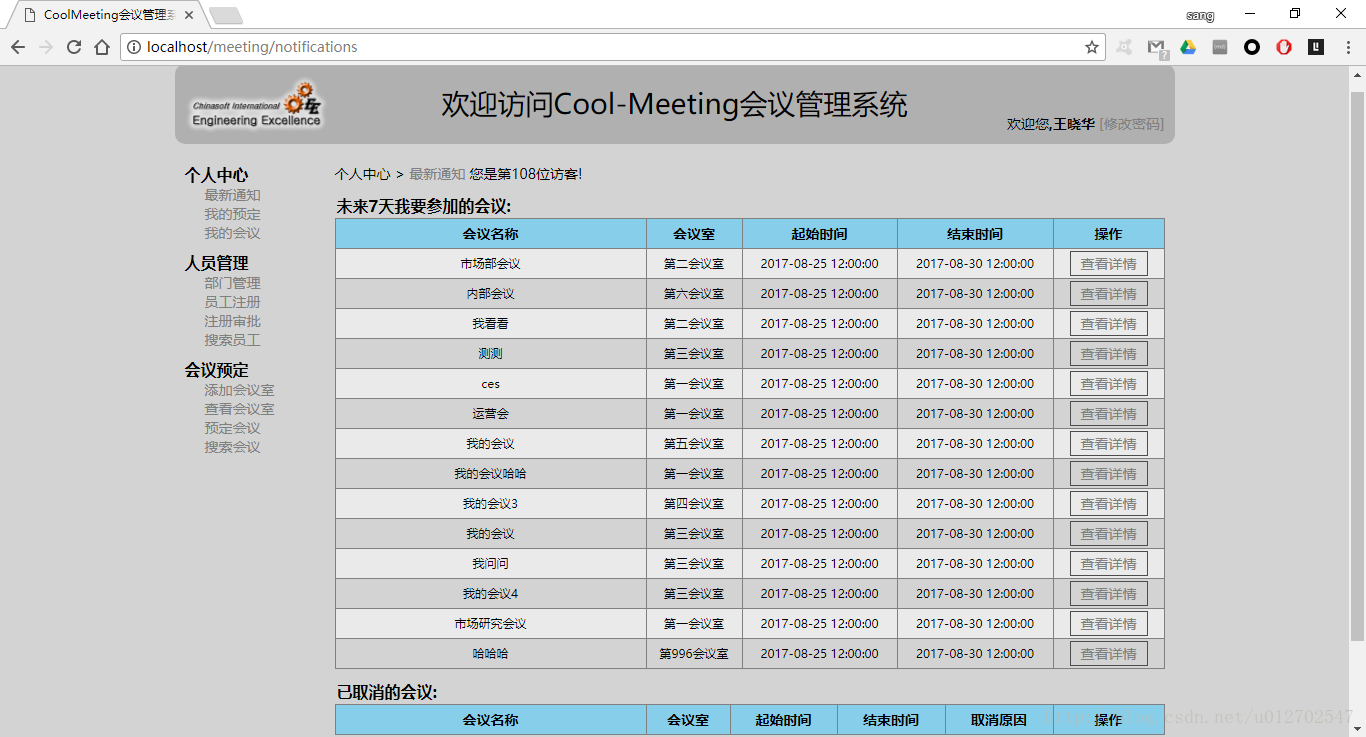Select the CoolMeeting会议管理系统 tab
The height and width of the screenshot is (737, 1366).
coord(105,15)
